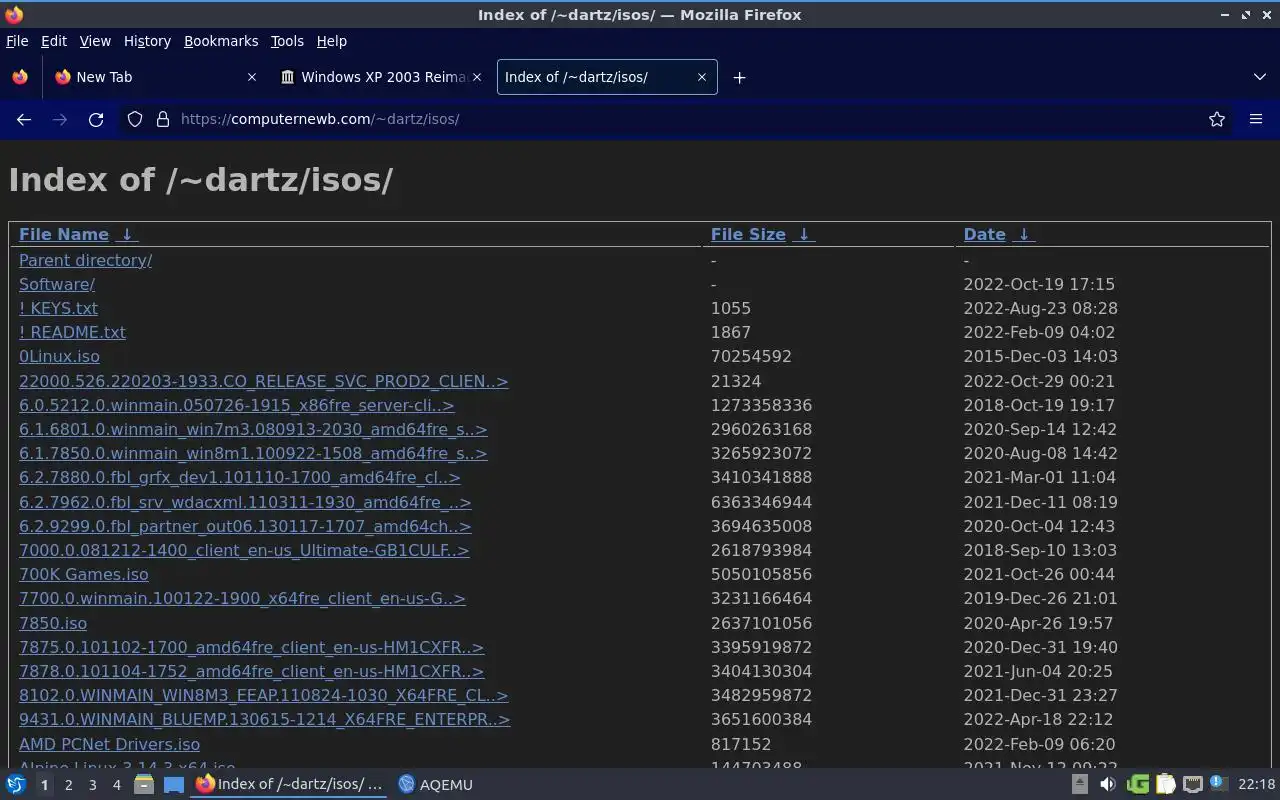Open the 6.1.7850.0.winmain_win8m1 link
The width and height of the screenshot is (1280, 800).
coord(253,453)
